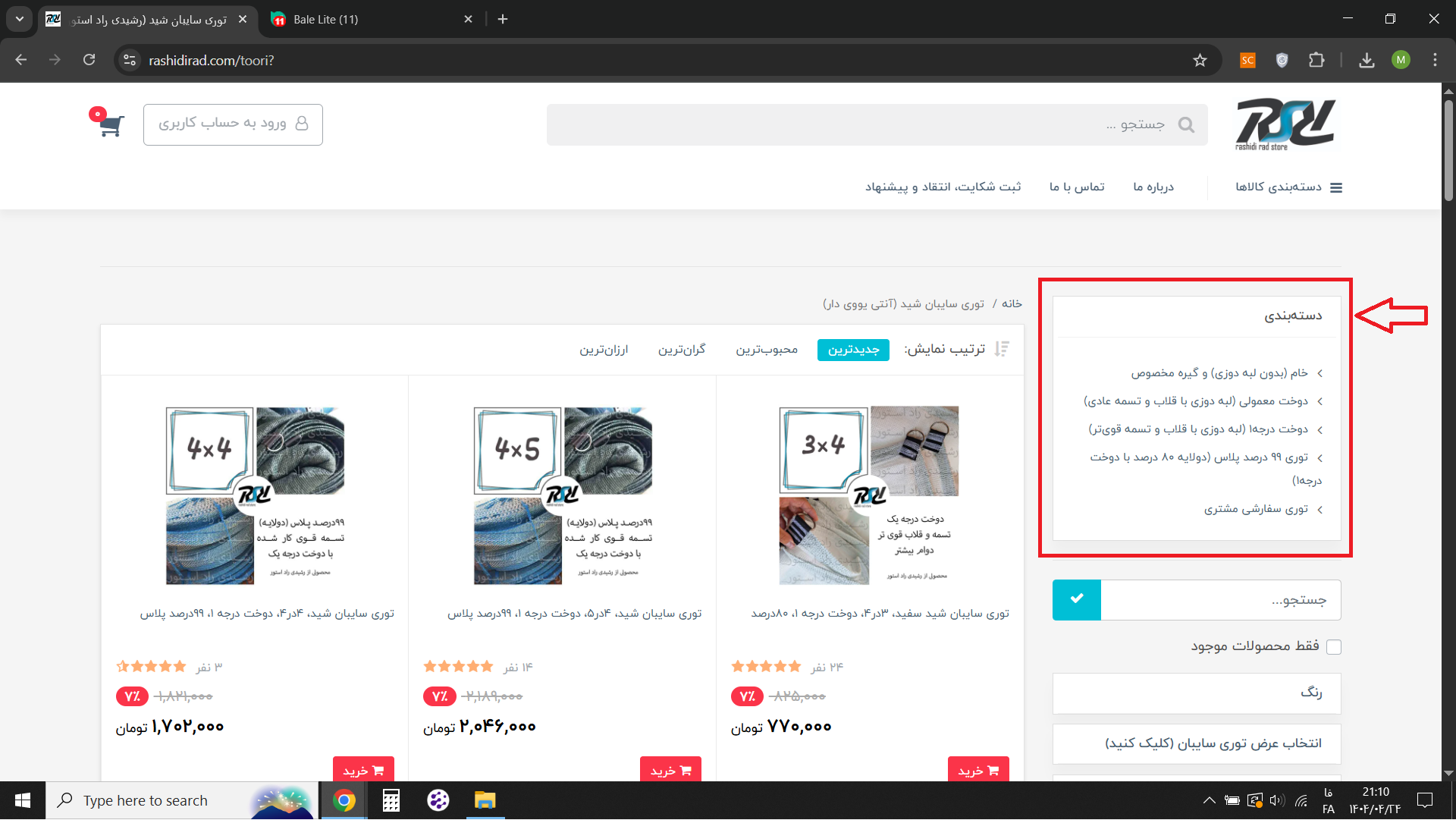Sort products by ارزان‌ترین
Image resolution: width=1456 pixels, height=820 pixels.
(604, 350)
